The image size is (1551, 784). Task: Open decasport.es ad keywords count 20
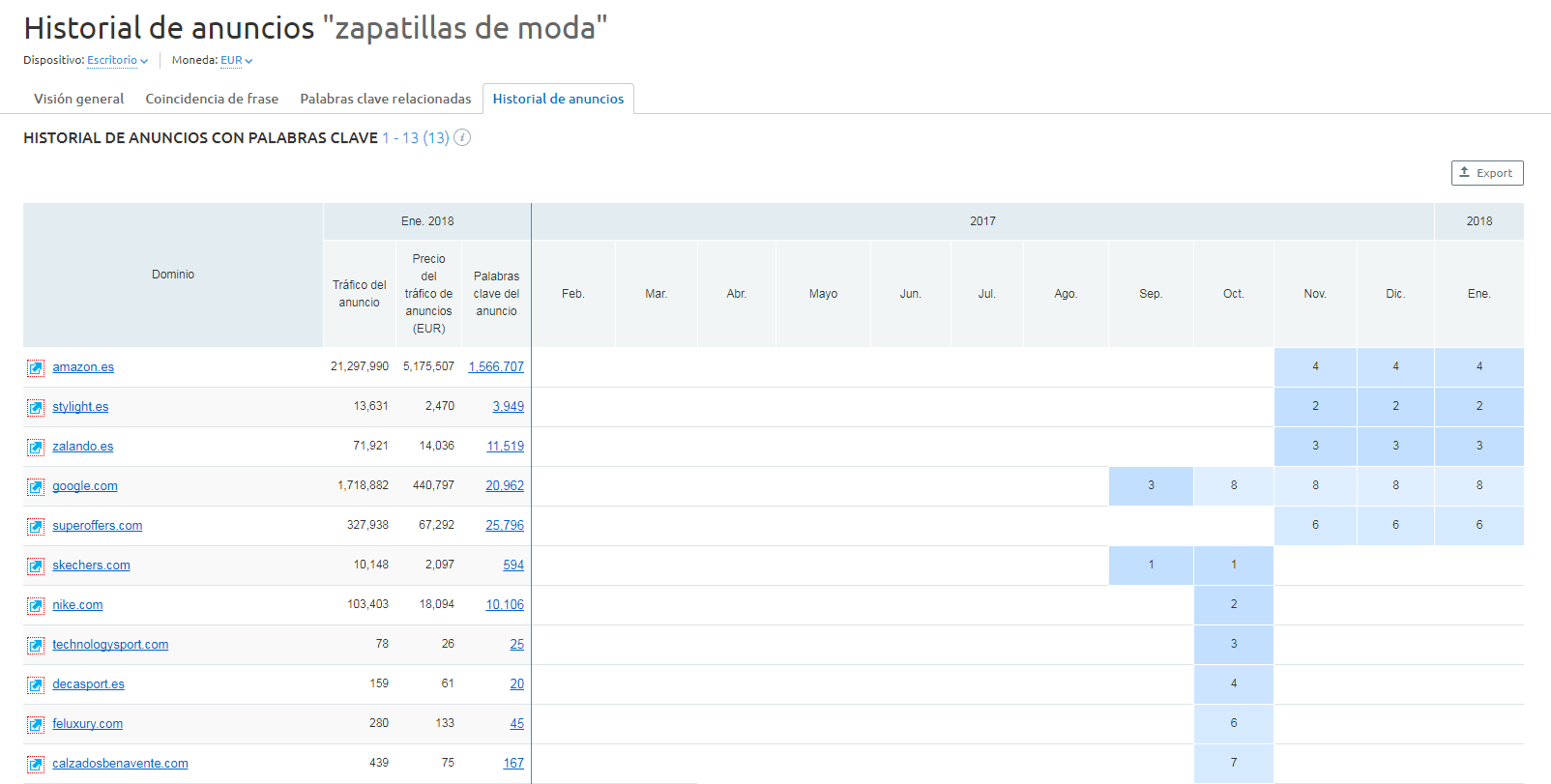click(x=517, y=684)
